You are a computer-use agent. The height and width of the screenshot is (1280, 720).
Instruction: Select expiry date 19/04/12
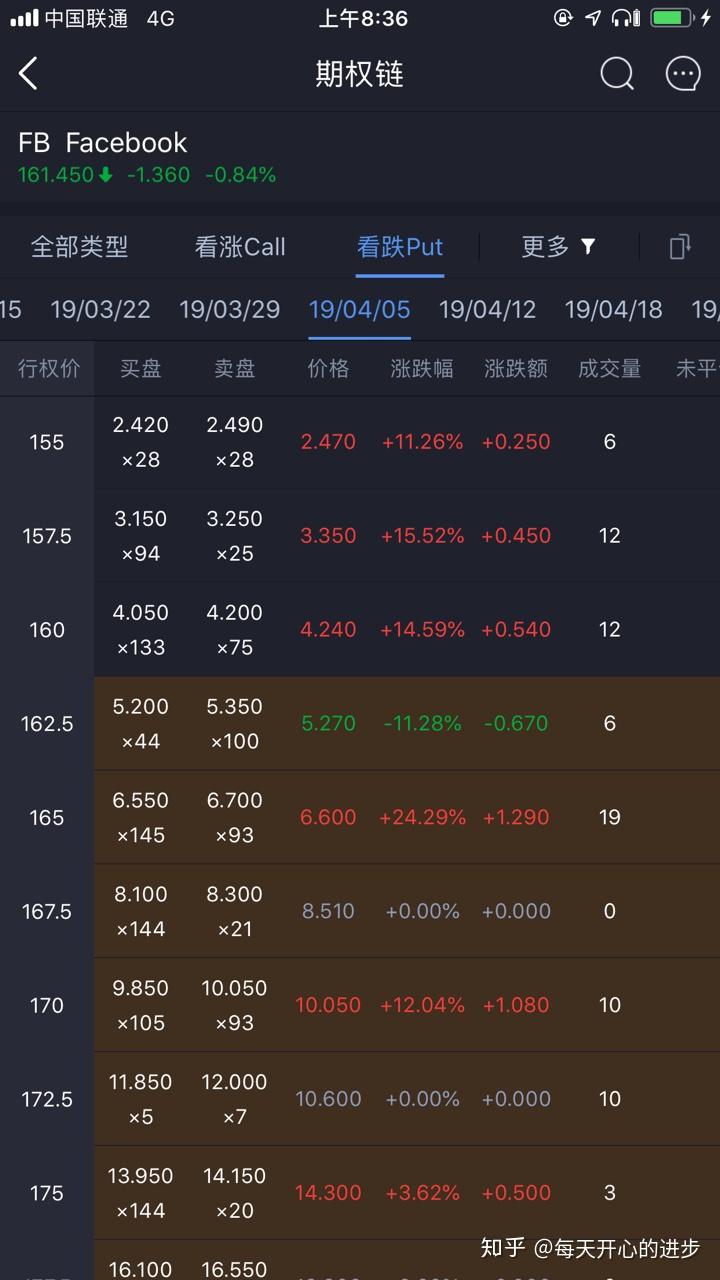(x=487, y=309)
